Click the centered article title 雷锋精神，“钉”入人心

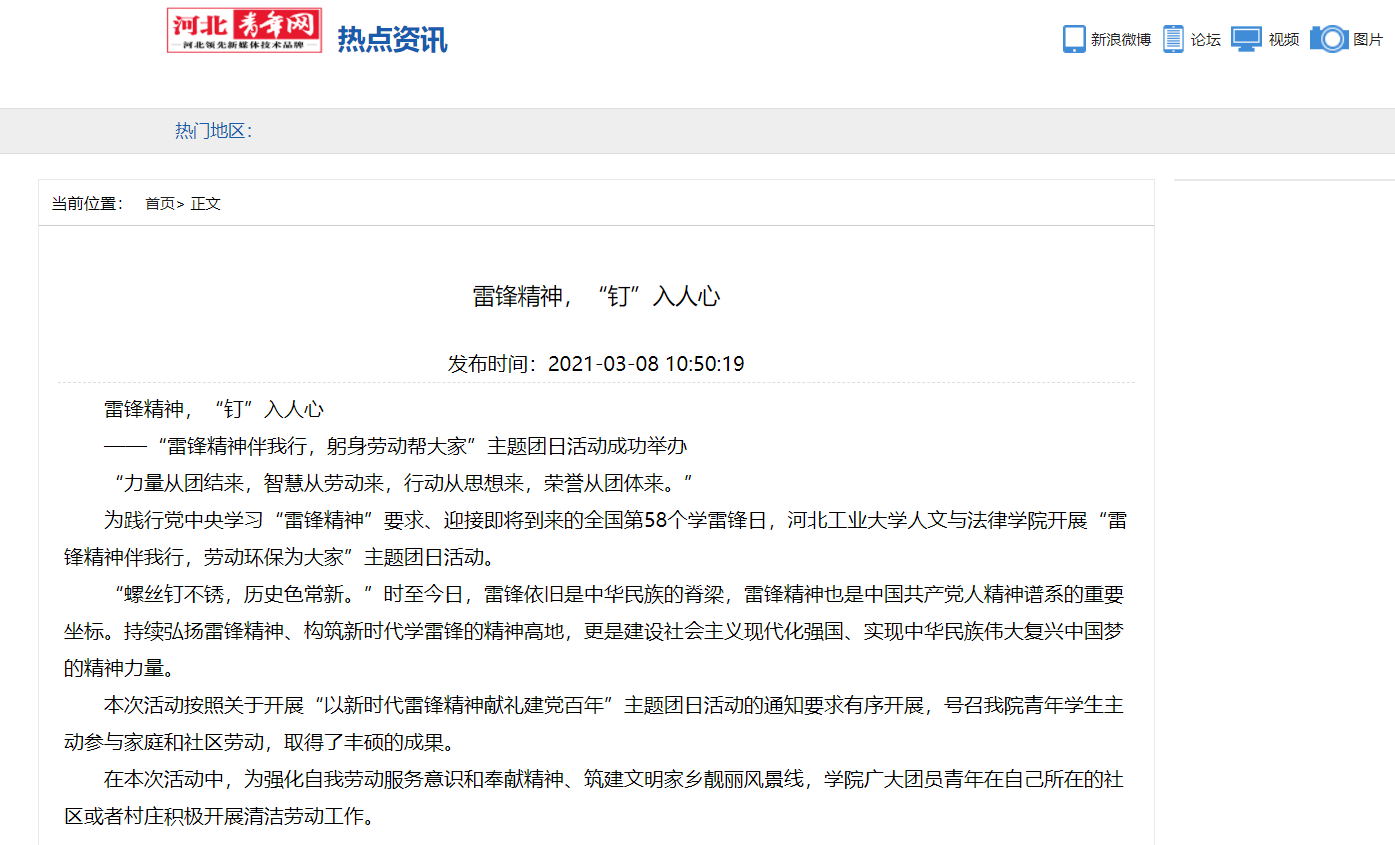(x=596, y=296)
